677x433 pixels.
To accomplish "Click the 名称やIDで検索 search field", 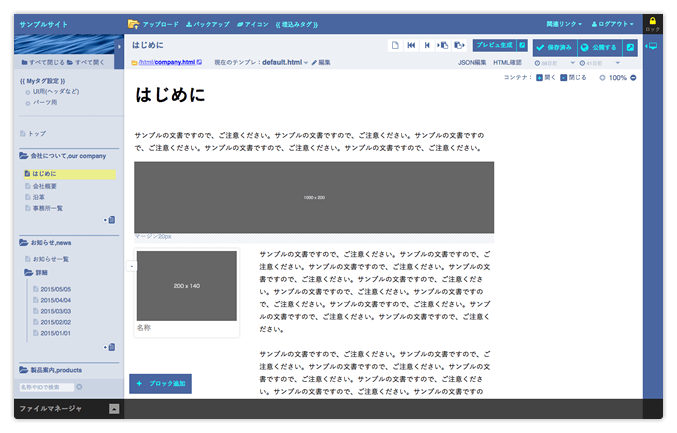I will pos(45,386).
